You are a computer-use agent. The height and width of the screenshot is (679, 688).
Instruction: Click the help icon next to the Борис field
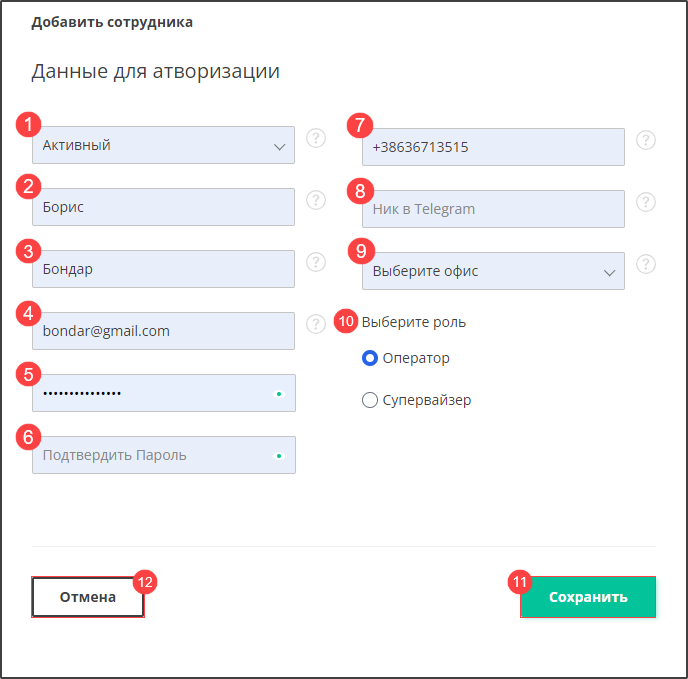(x=316, y=200)
